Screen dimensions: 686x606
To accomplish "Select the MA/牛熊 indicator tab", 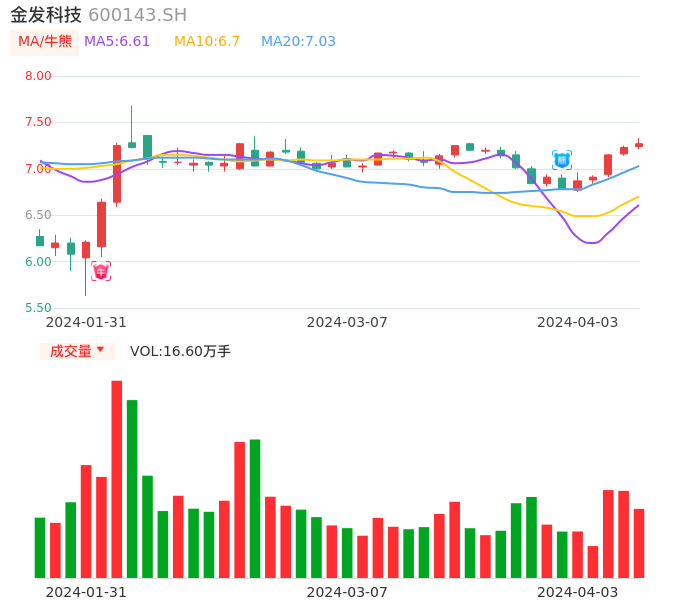I will pos(45,42).
